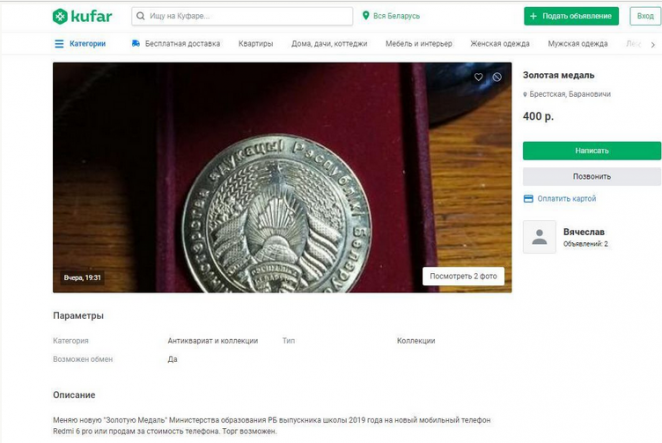
Task: Click the card payment icon
Action: [529, 199]
